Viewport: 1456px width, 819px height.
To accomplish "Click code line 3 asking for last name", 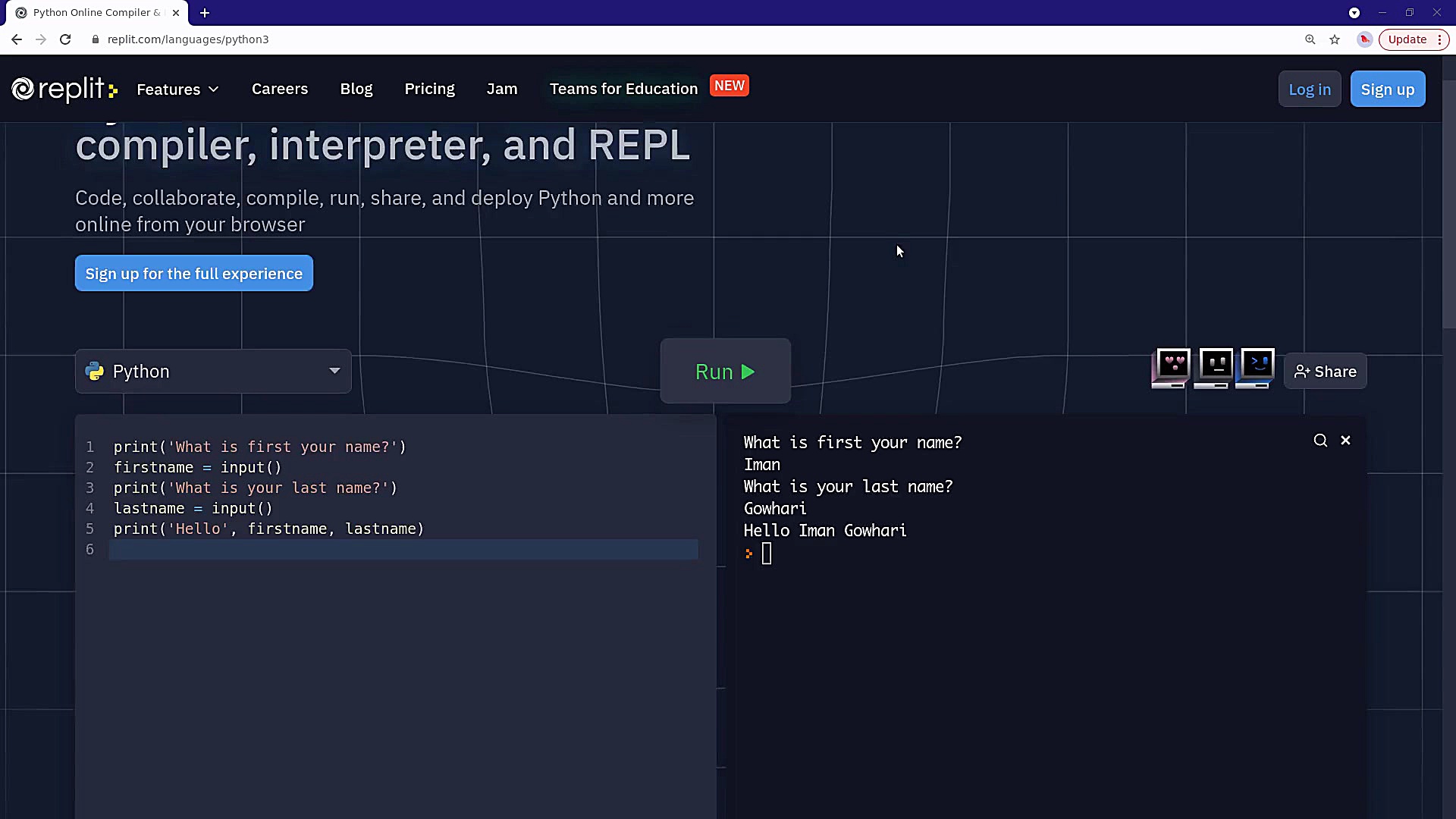I will tap(256, 488).
